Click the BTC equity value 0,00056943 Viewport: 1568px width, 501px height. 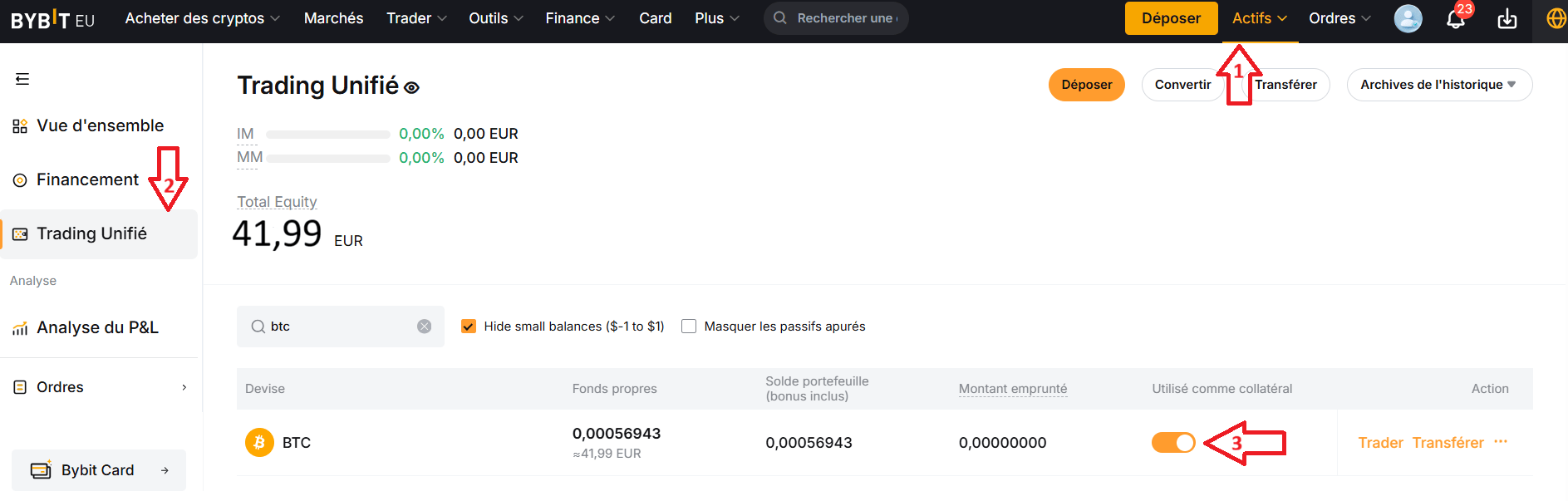(x=617, y=434)
